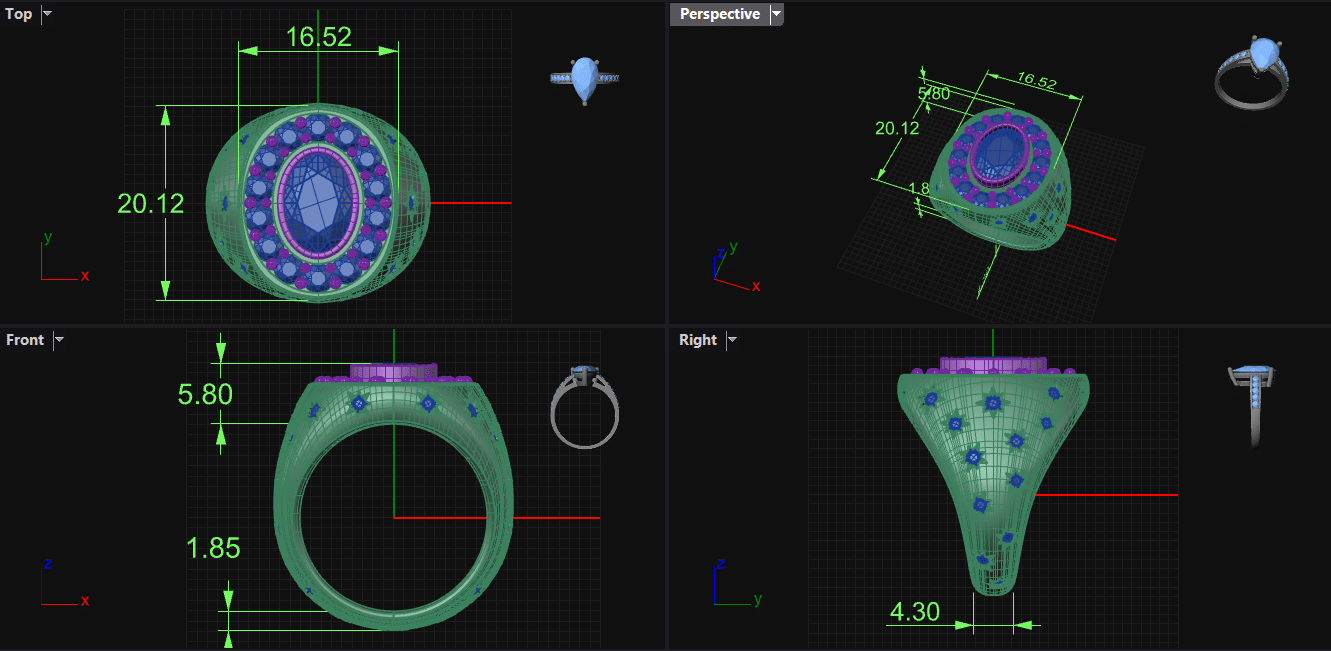Click the pear ring icon in Top view
The width and height of the screenshot is (1331, 651).
(585, 80)
